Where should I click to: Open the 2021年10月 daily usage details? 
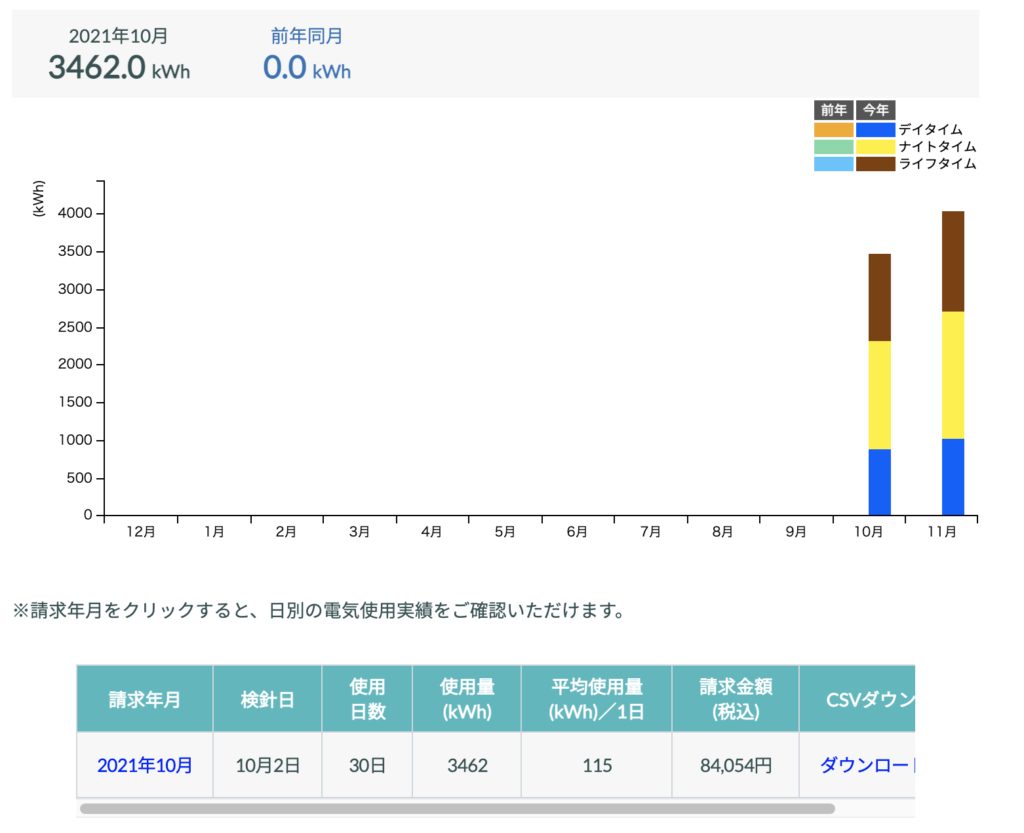click(144, 765)
